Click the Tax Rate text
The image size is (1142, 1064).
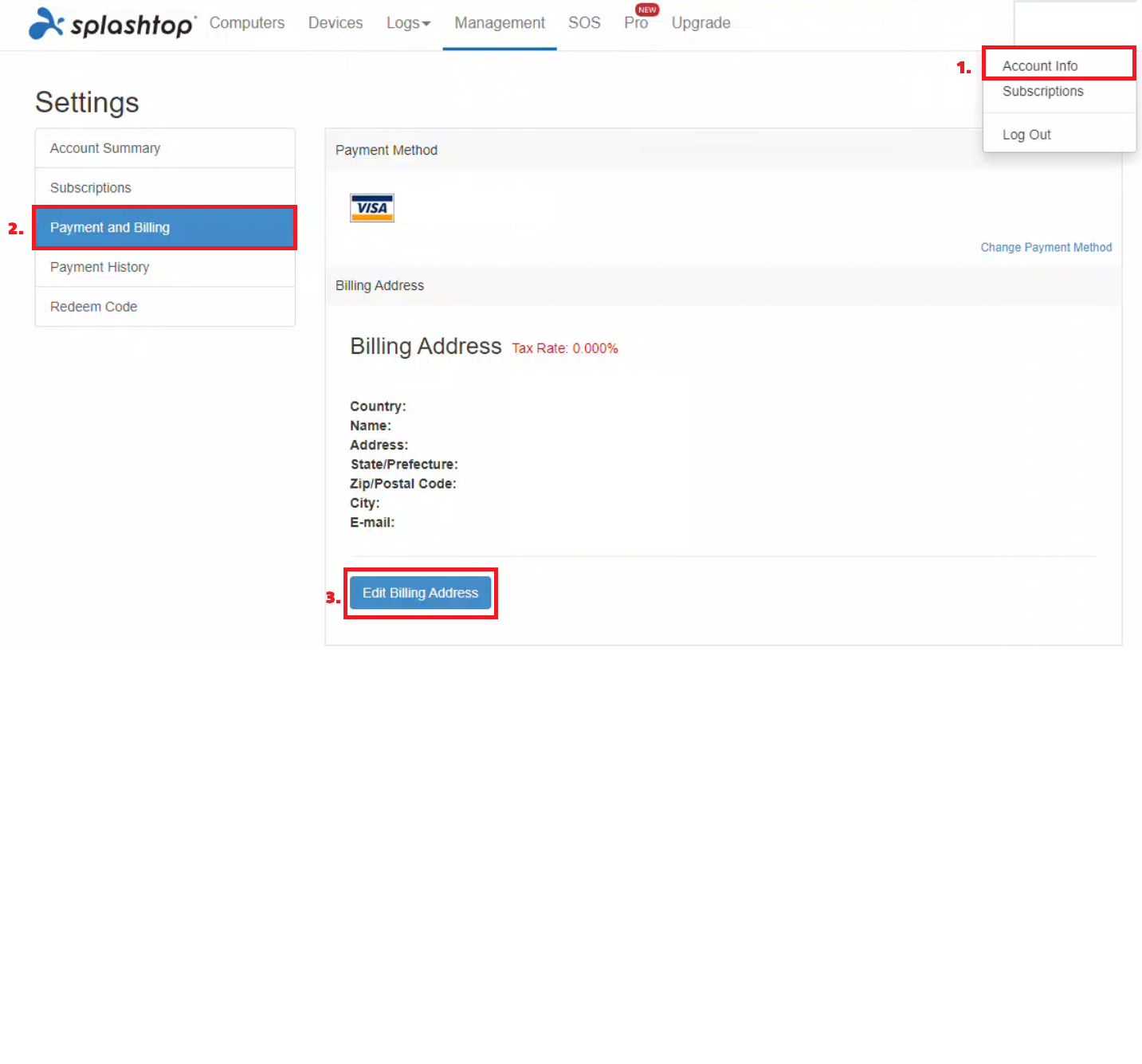coord(564,348)
